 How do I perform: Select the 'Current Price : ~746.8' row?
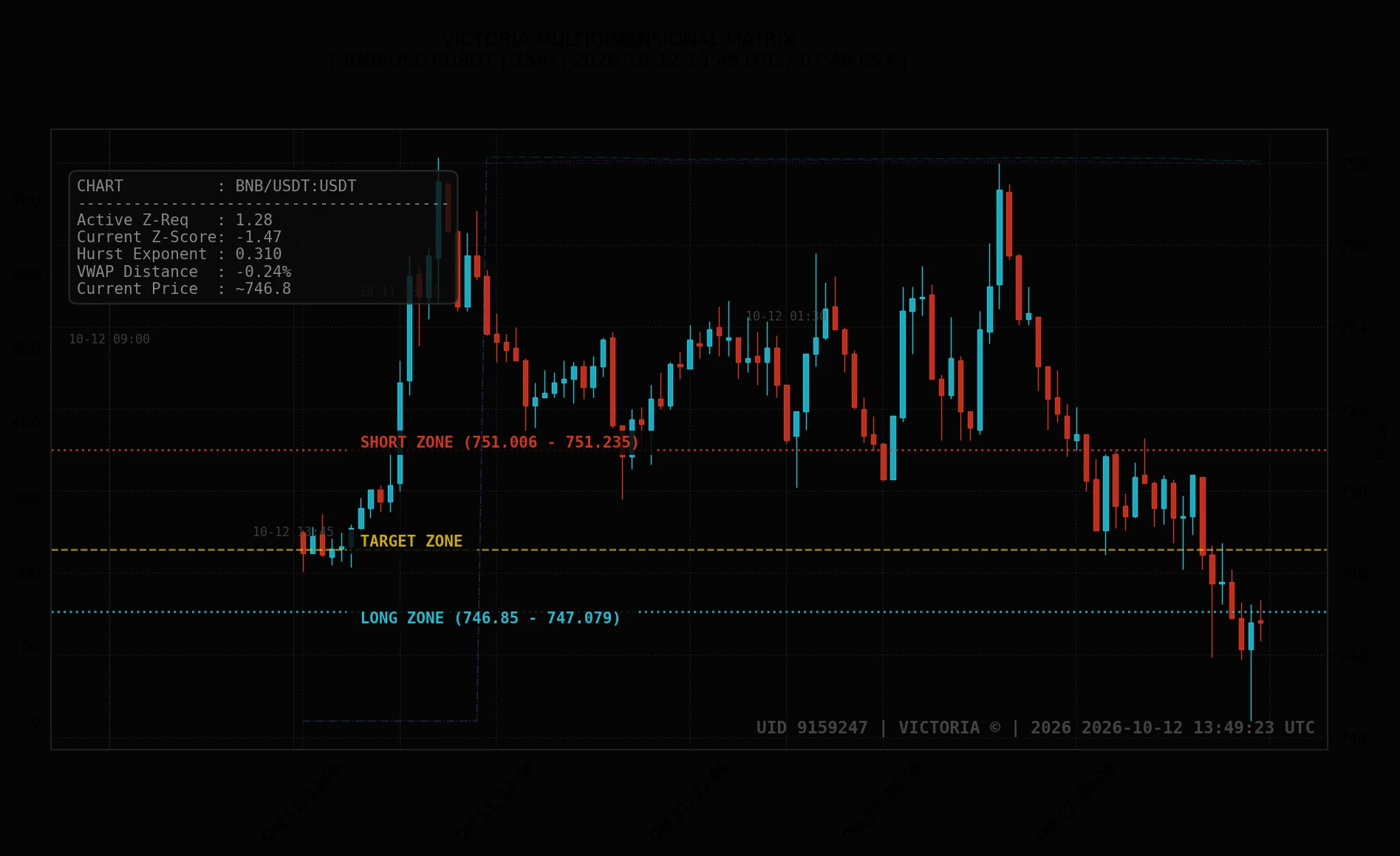[184, 289]
